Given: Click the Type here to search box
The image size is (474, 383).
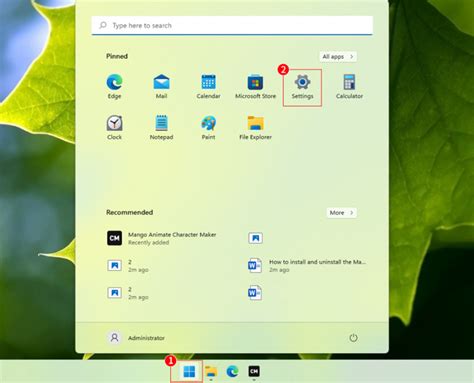Looking at the screenshot, I should click(232, 25).
